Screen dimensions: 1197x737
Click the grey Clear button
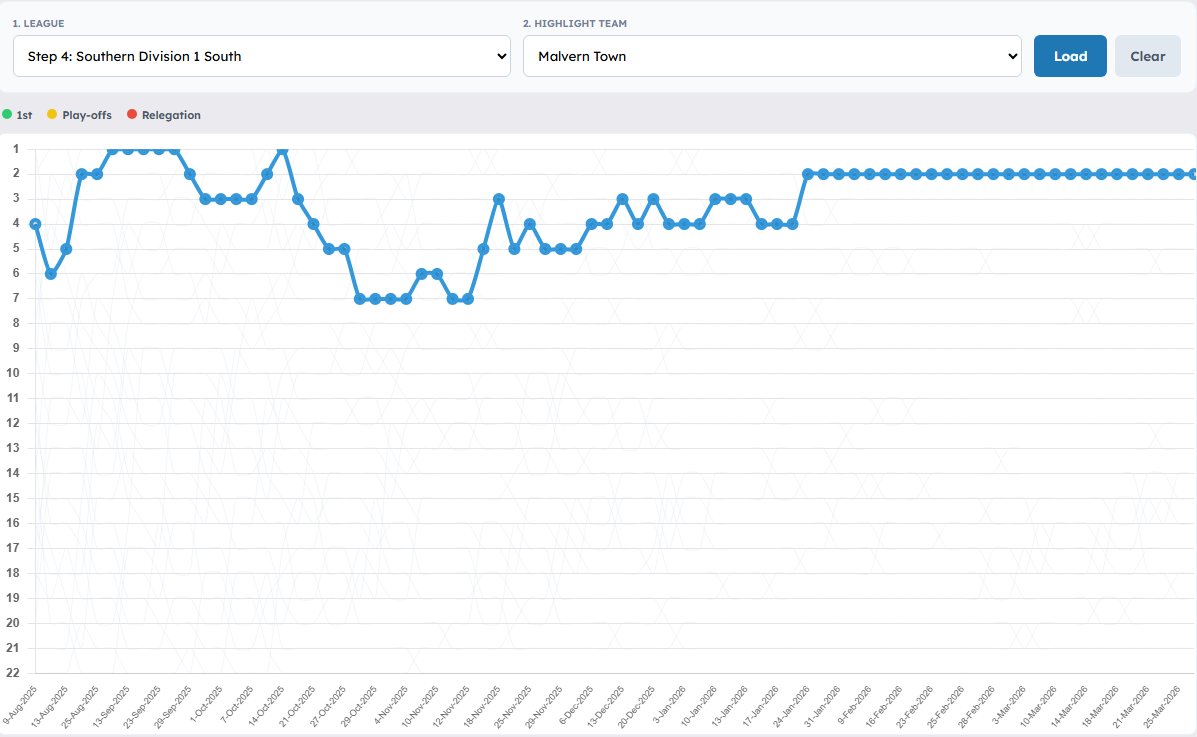click(1147, 56)
